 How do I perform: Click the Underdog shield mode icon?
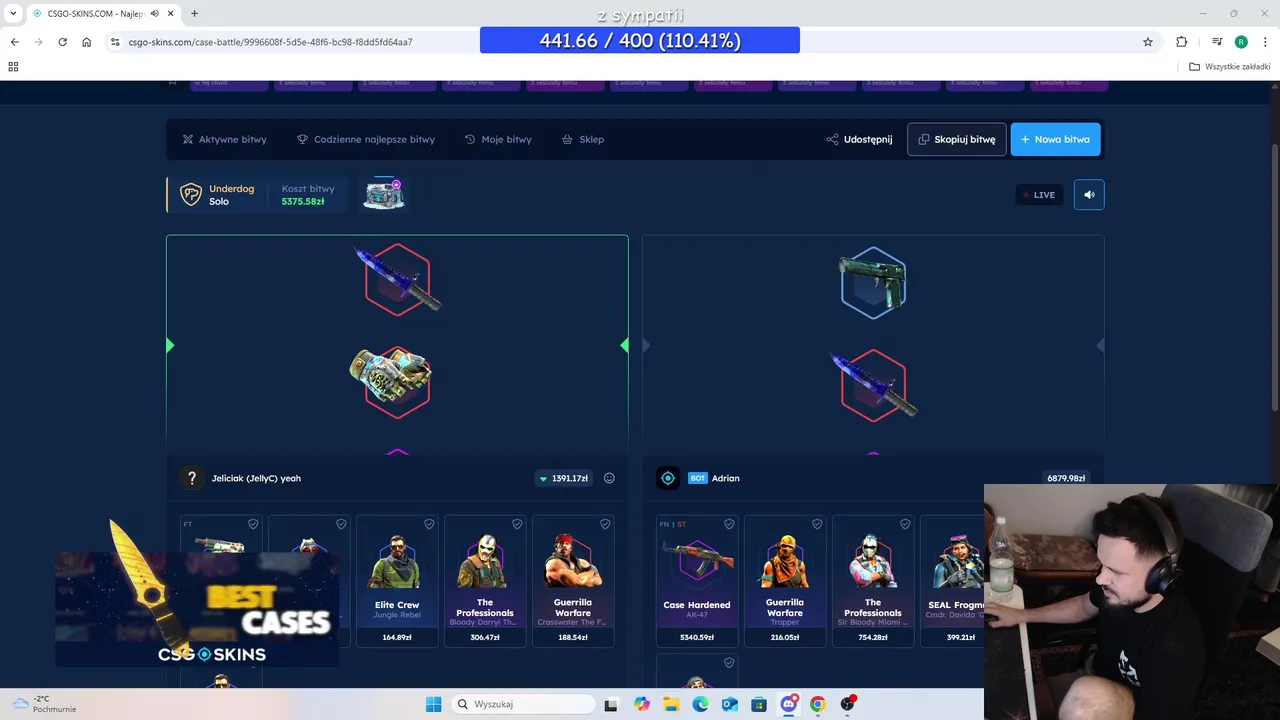coord(190,194)
